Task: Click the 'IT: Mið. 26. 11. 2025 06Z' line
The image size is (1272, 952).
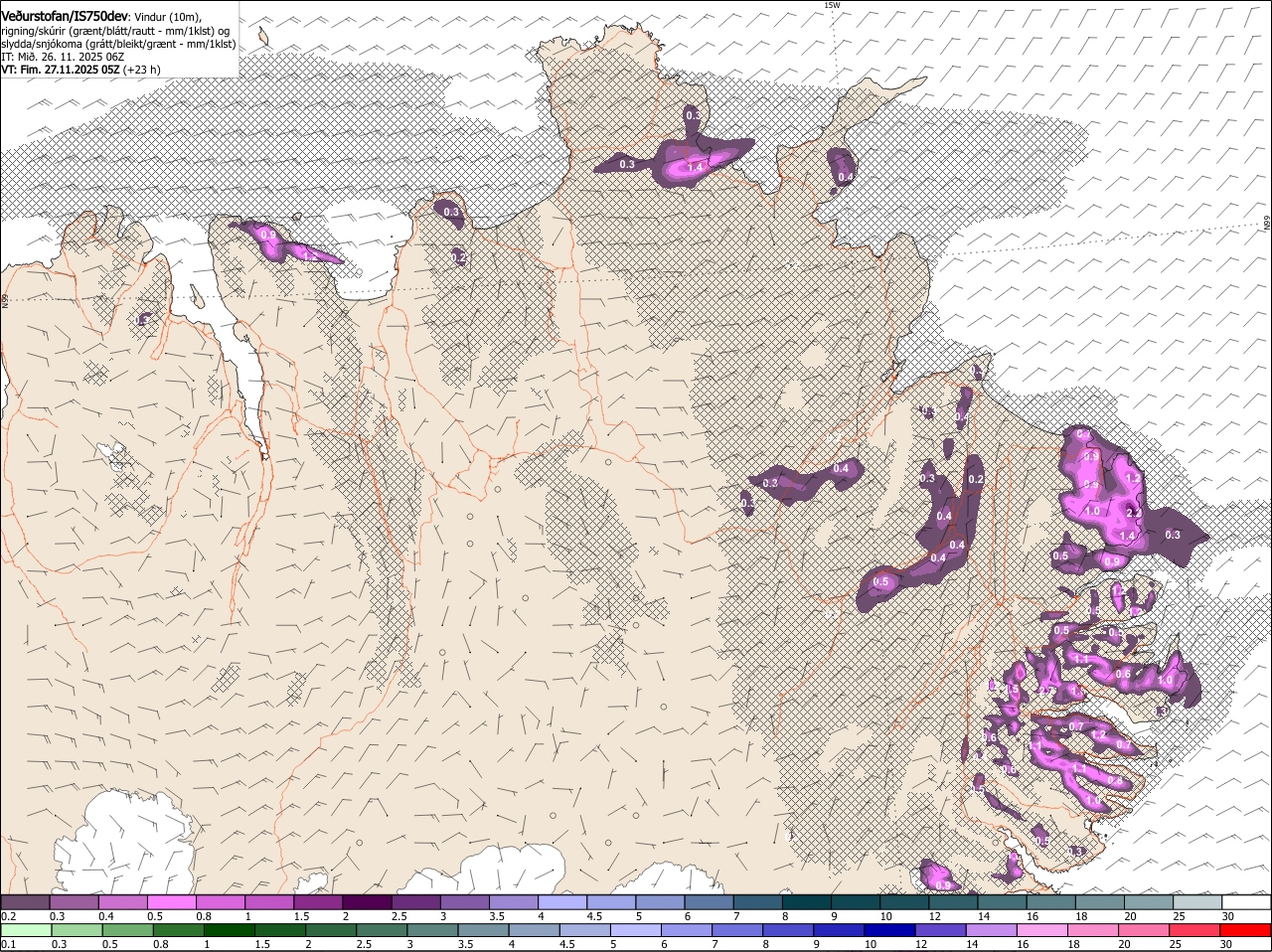Action: [61, 57]
